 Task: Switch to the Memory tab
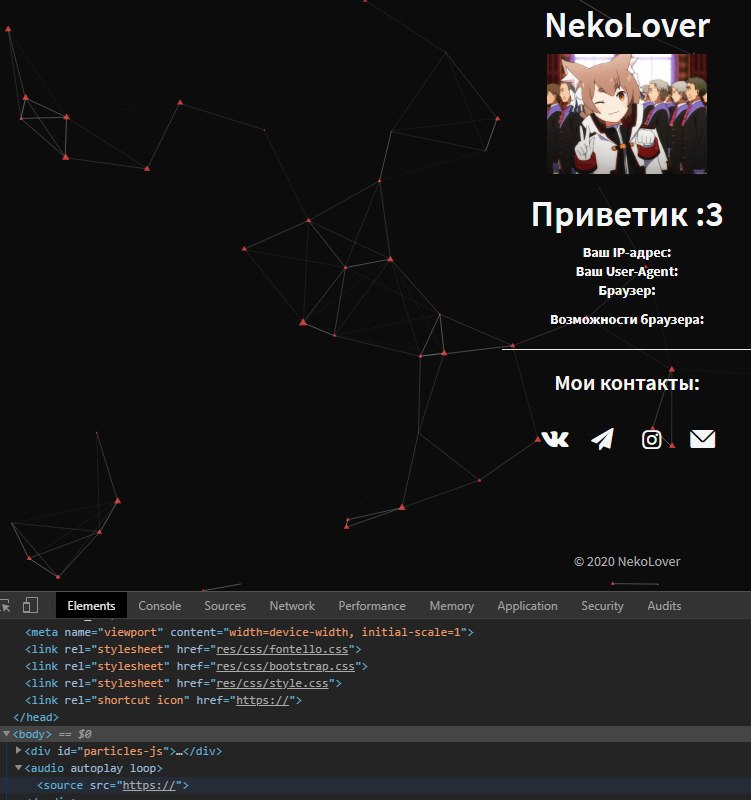point(452,606)
